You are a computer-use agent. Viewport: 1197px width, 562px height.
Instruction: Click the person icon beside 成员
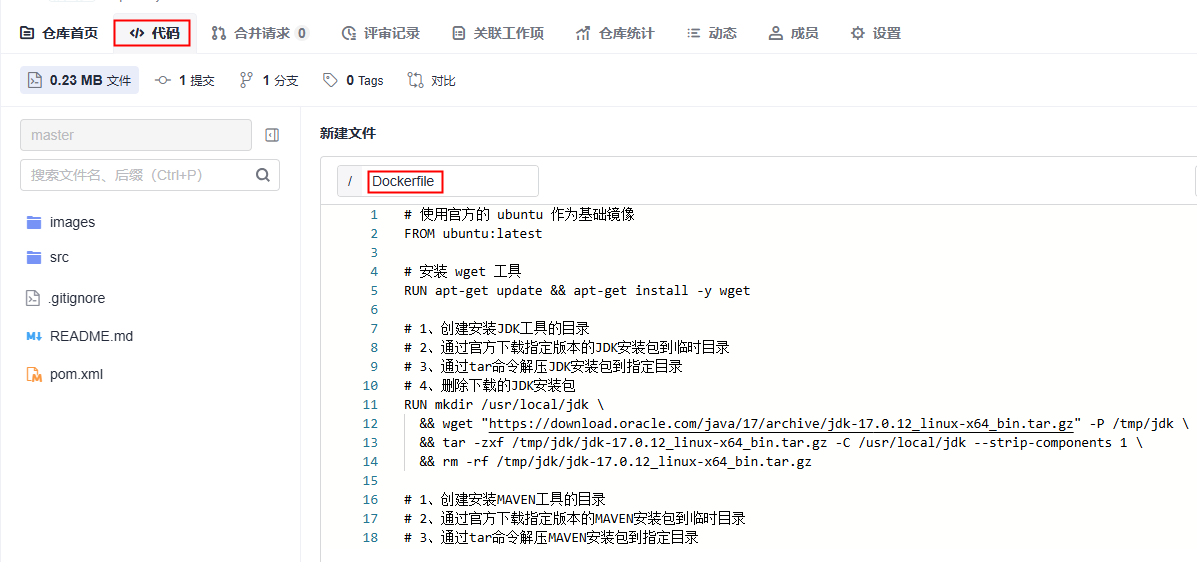coord(776,33)
